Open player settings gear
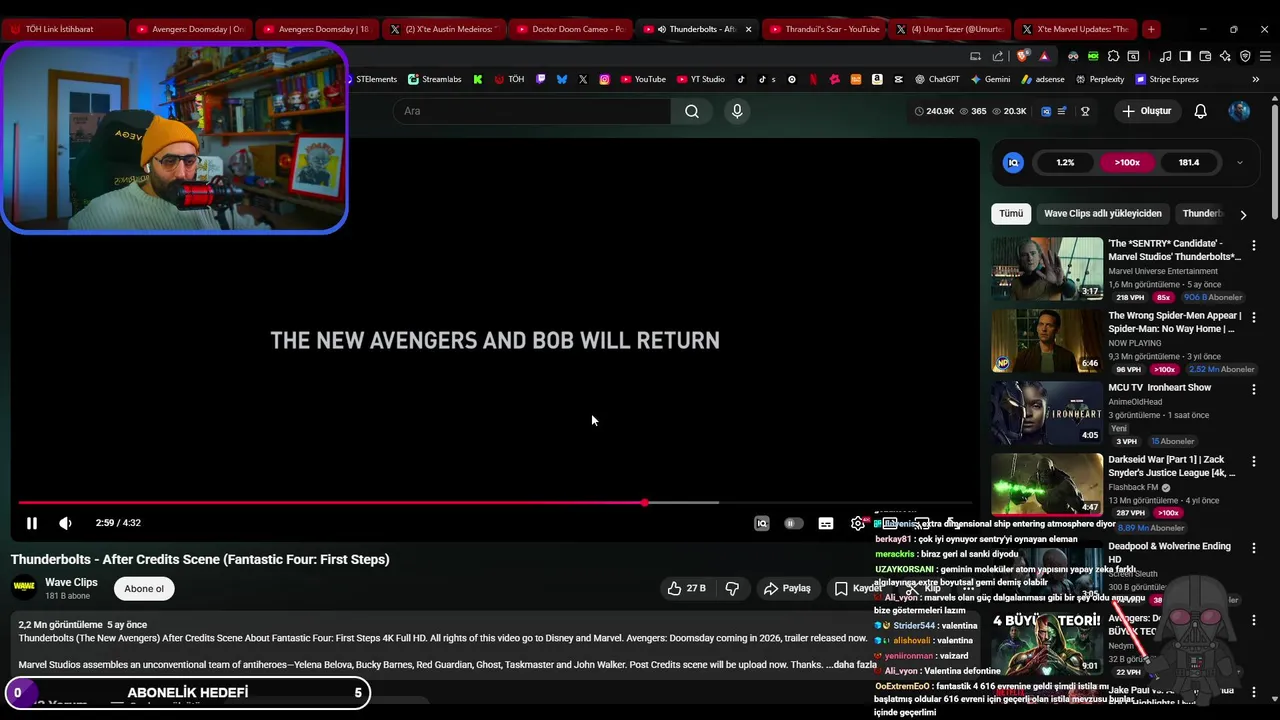Screen dimensions: 1280x720 click(858, 523)
